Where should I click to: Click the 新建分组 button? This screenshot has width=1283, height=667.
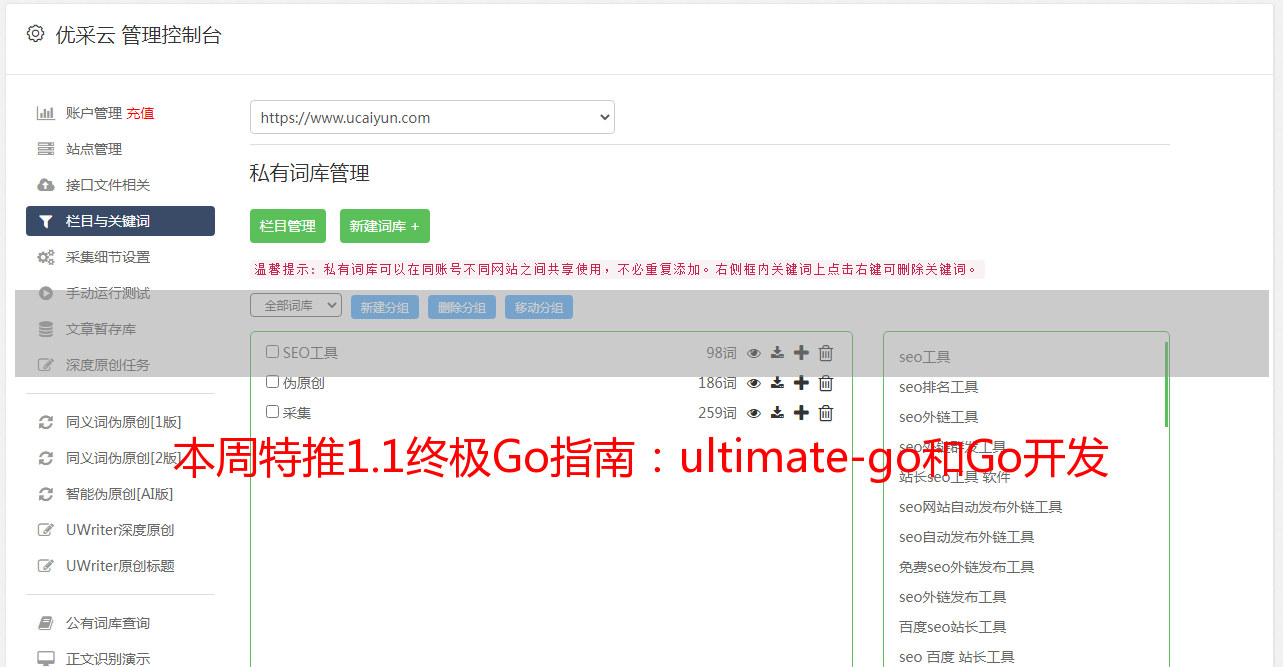(x=385, y=307)
